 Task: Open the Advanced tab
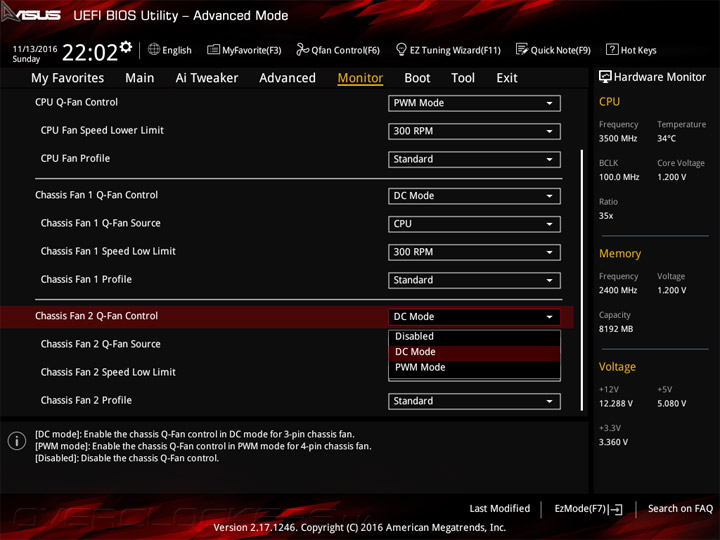[x=287, y=78]
